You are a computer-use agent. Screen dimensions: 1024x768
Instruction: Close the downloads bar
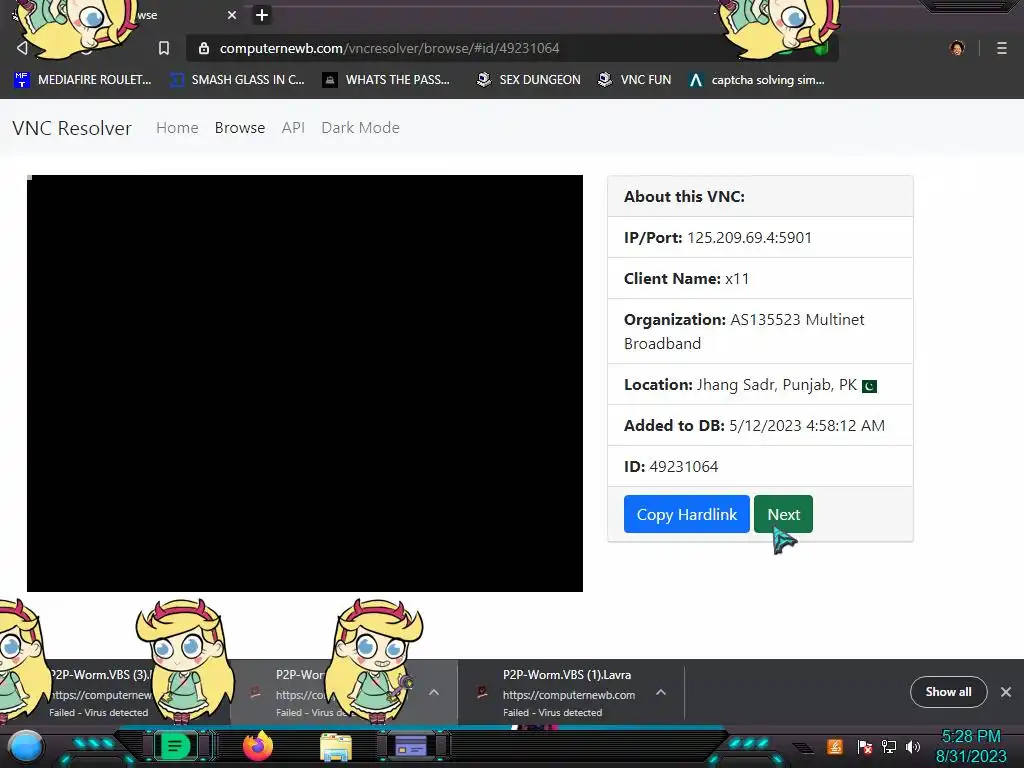[x=1006, y=692]
